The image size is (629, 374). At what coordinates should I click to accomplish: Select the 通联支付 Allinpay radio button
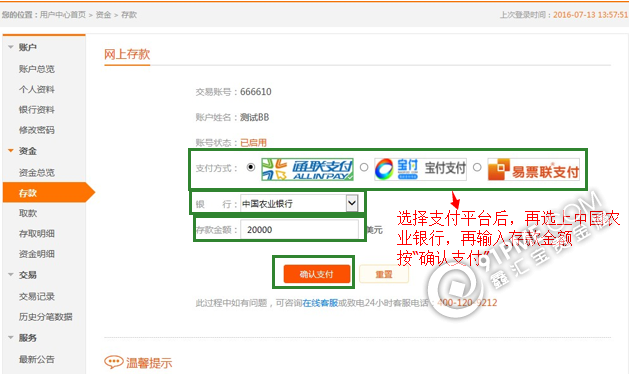251,167
